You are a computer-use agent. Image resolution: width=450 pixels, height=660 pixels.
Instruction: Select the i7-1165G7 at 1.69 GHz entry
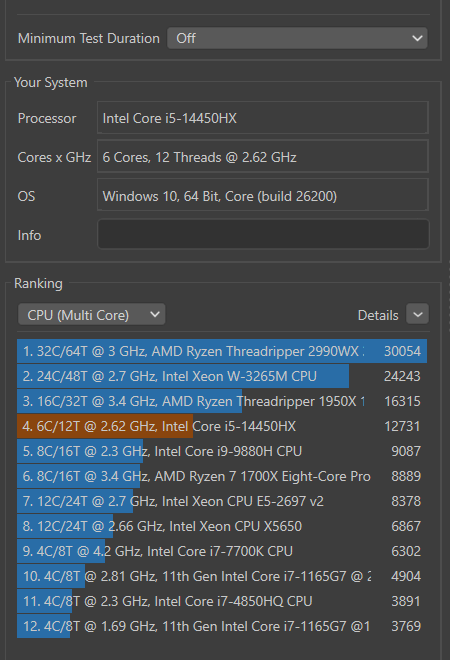tap(222, 626)
